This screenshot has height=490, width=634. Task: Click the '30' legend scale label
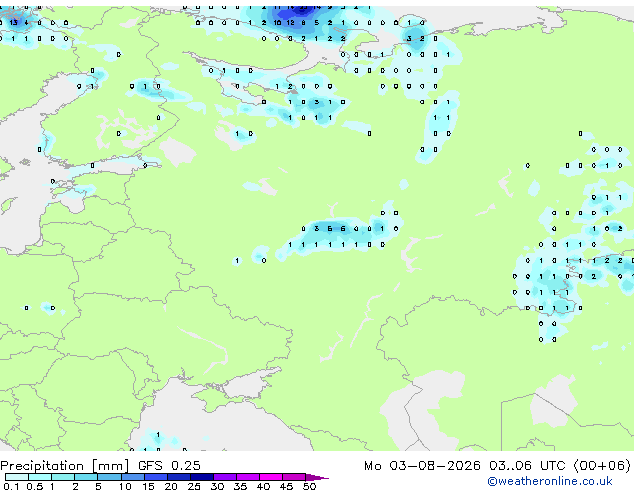tap(217, 486)
